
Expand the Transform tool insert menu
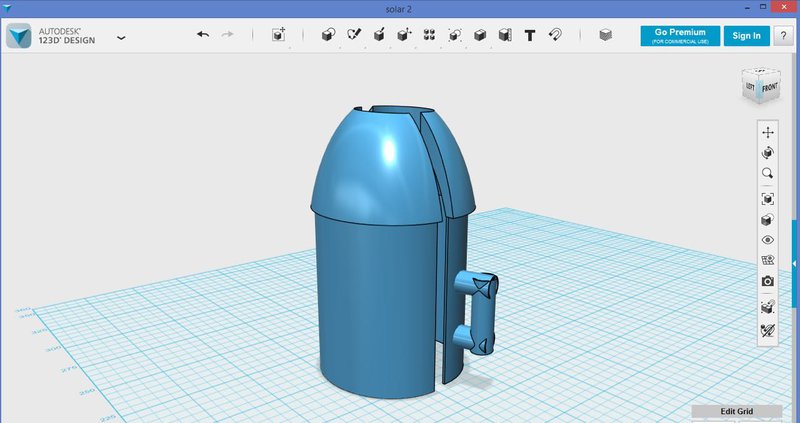pos(279,35)
